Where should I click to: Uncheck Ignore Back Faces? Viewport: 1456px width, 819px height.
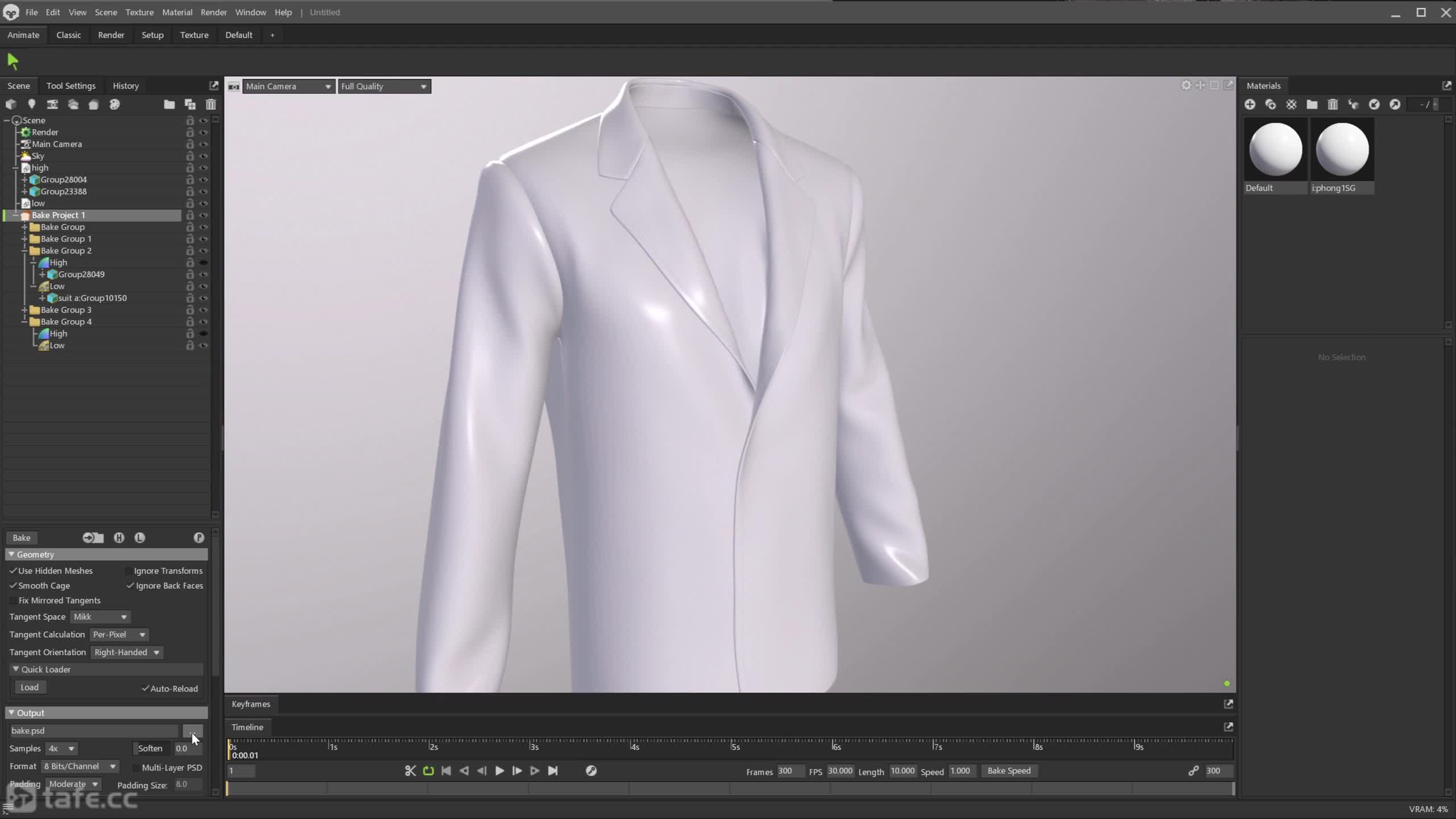[x=130, y=585]
